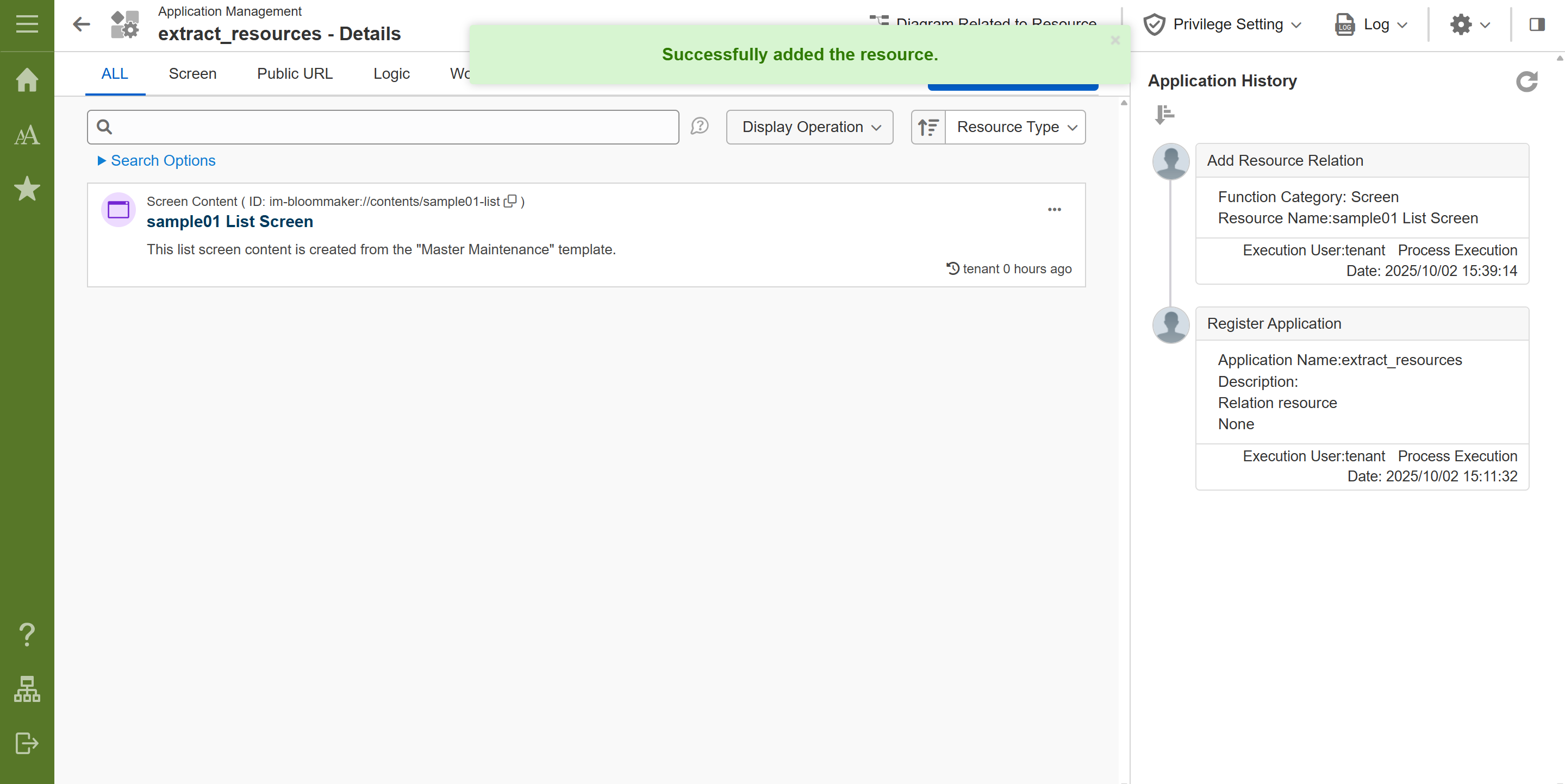The height and width of the screenshot is (784, 1565).
Task: Click the font size AA sidebar icon
Action: 27,135
